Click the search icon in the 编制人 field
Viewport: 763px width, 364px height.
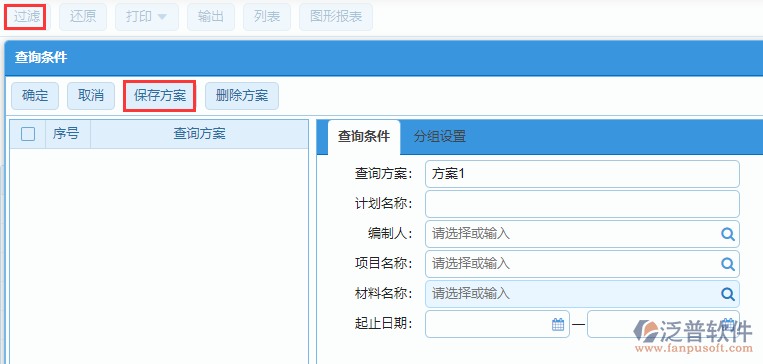[x=727, y=234]
